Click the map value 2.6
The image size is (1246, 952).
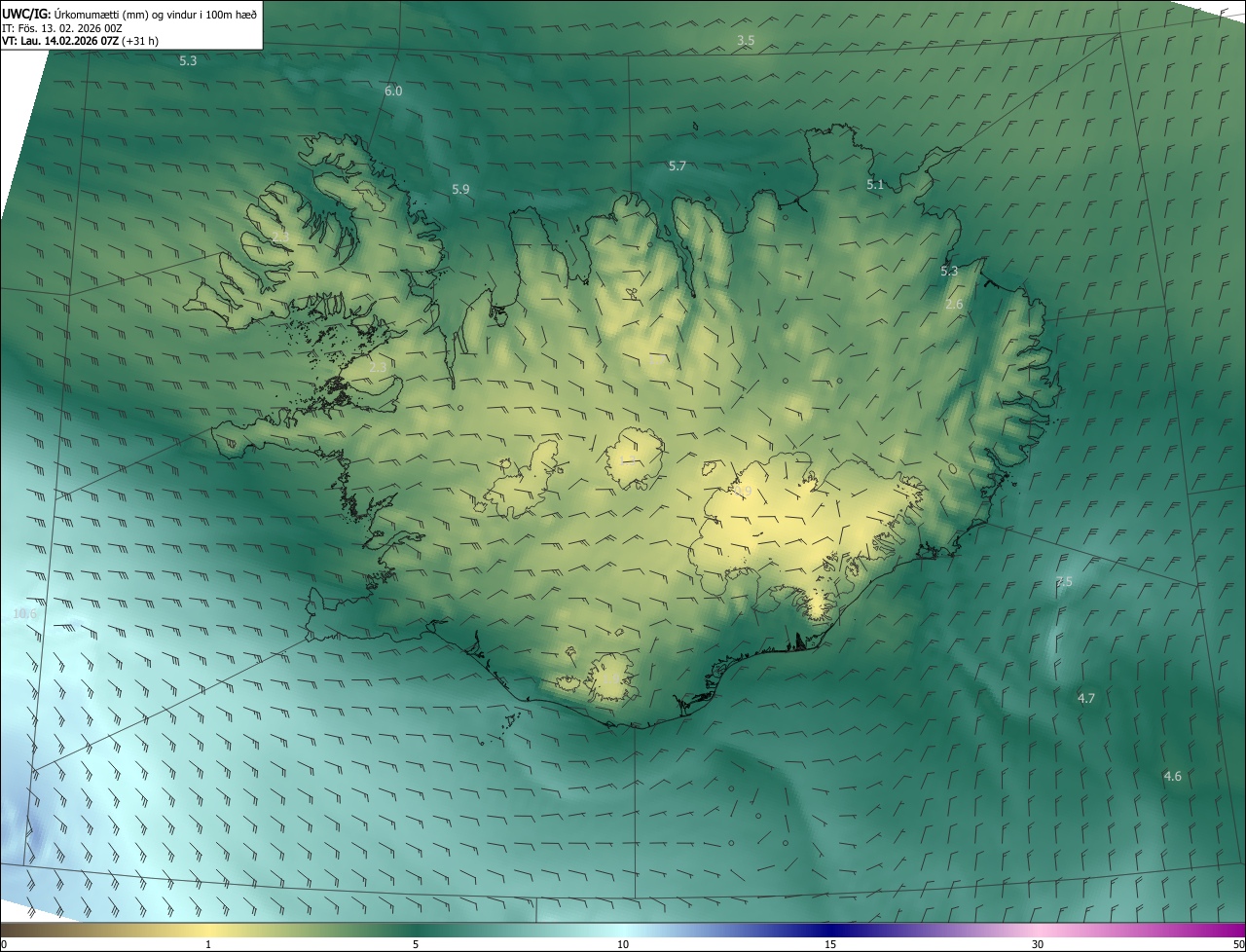click(x=954, y=305)
